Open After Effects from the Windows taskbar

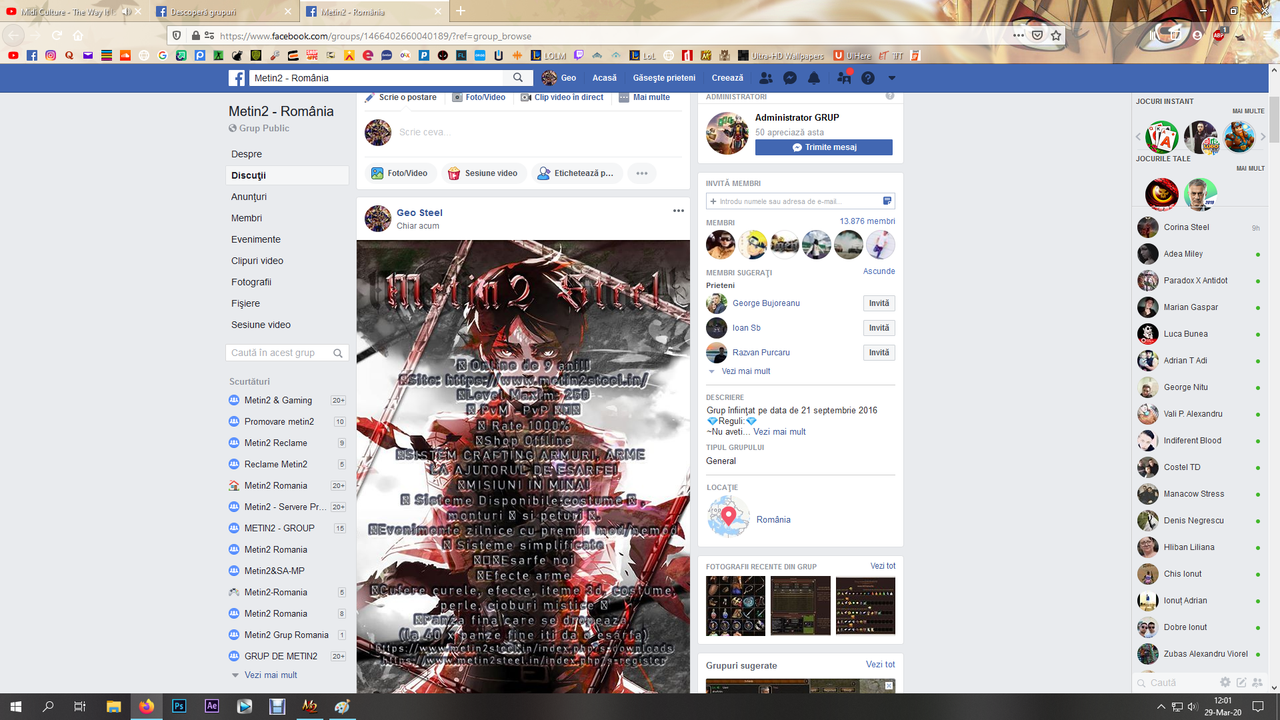click(x=211, y=706)
